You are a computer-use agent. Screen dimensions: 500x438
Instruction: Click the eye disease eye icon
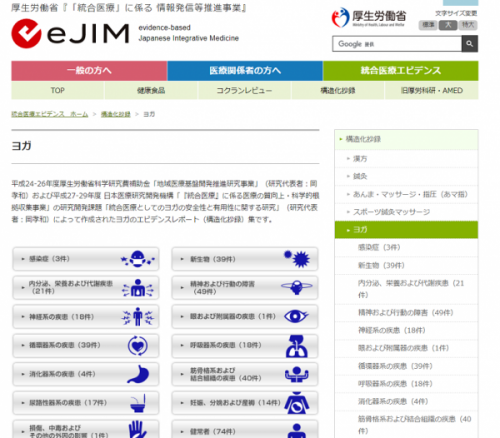tap(296, 316)
